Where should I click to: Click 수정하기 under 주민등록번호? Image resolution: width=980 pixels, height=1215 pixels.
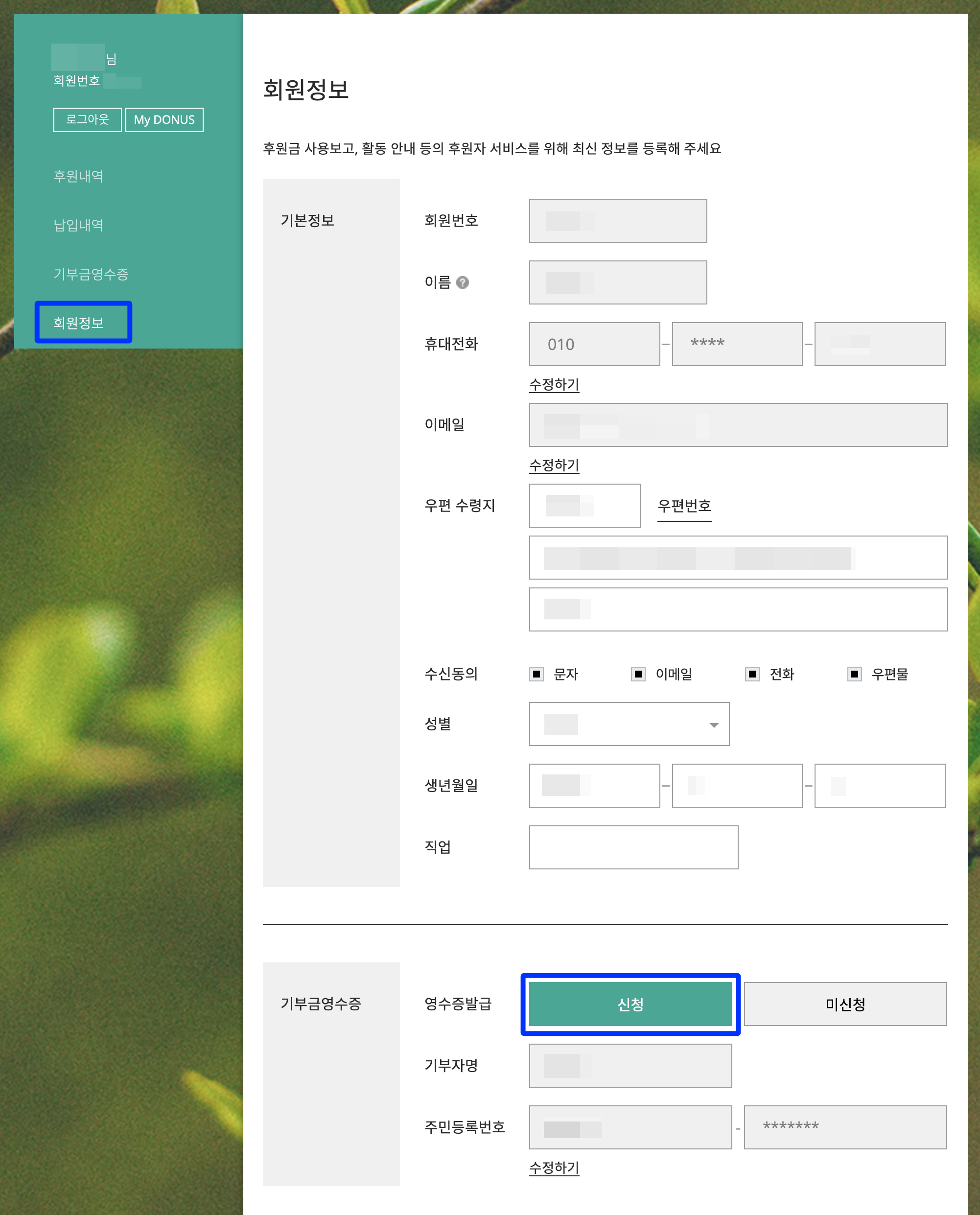(554, 1168)
